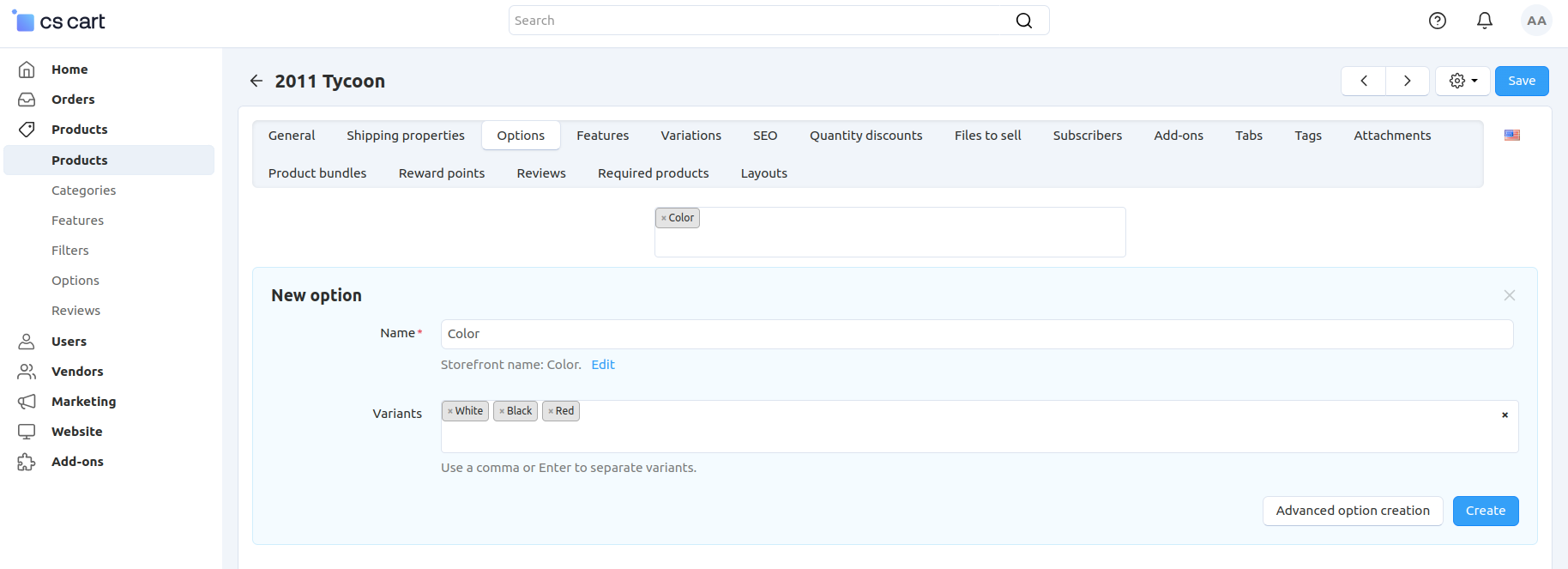Viewport: 1568px width, 569px height.
Task: Click the Add-ons puzzle icon
Action: (27, 462)
